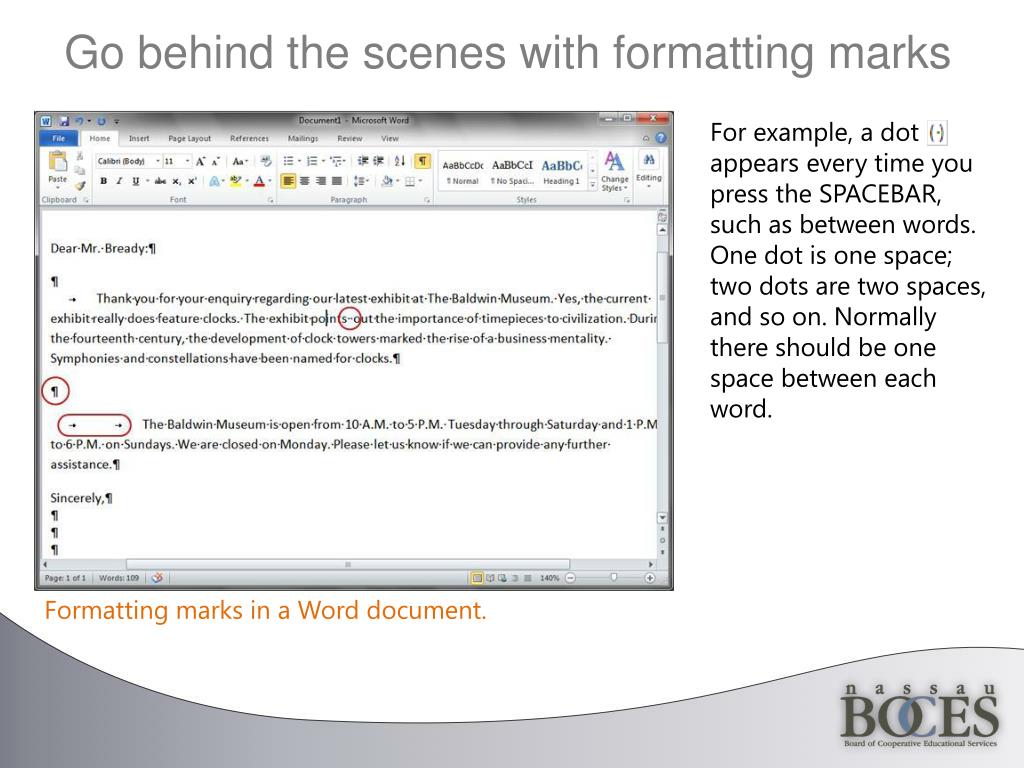The height and width of the screenshot is (768, 1024).
Task: Click the Redo icon in the quick access toolbar
Action: (101, 121)
